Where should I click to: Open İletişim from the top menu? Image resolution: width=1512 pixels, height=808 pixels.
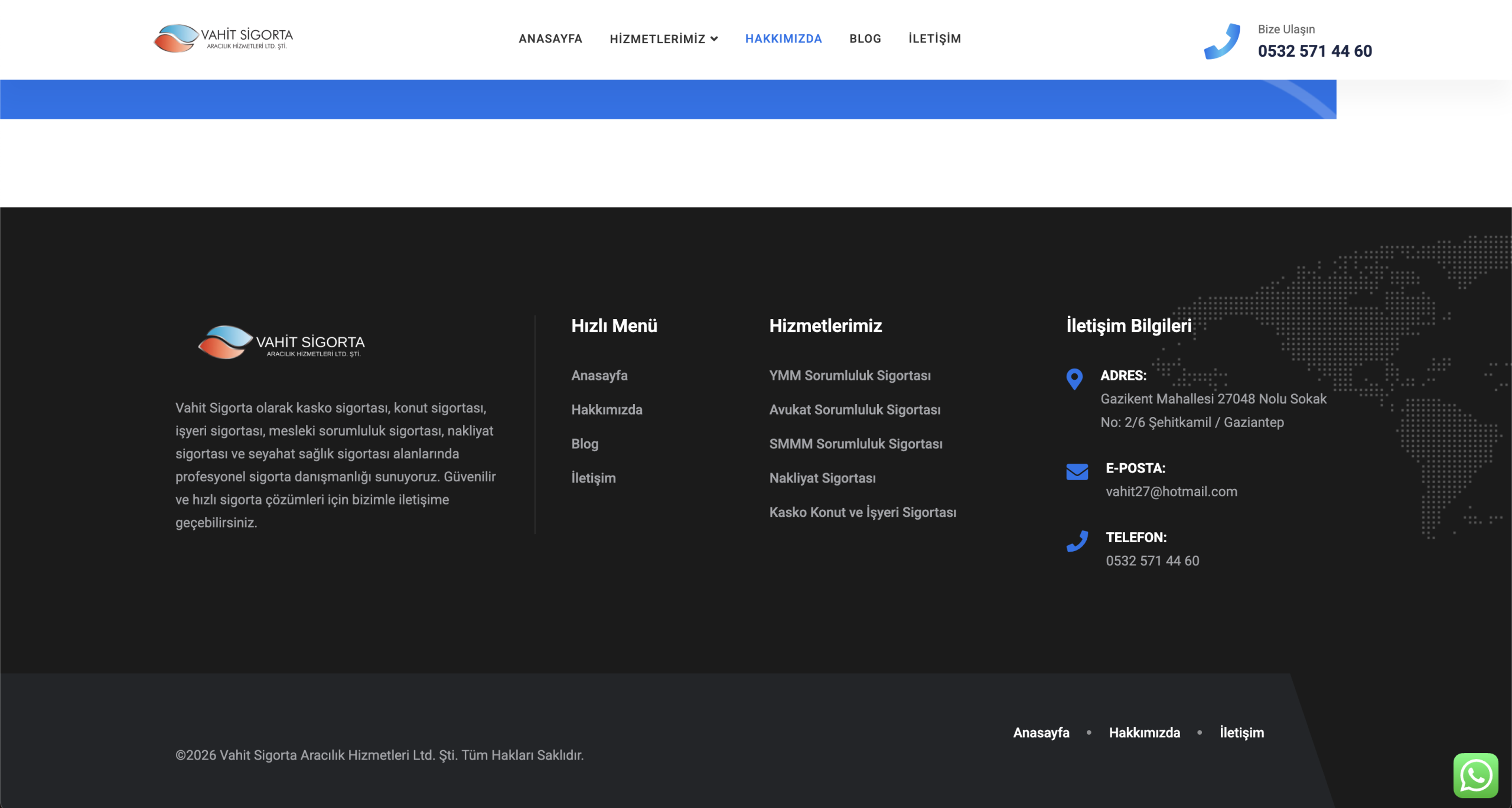coord(934,39)
